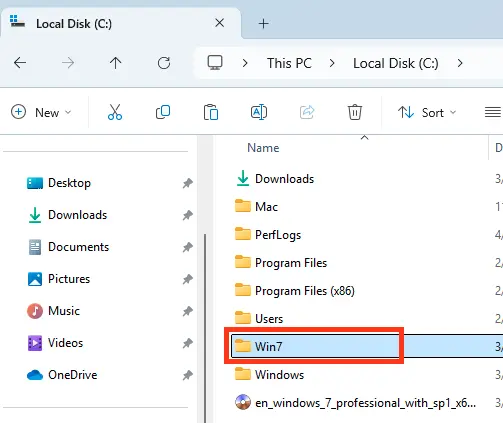
Task: Expand chevron between This PC and Local Disk
Action: pyautogui.click(x=332, y=63)
